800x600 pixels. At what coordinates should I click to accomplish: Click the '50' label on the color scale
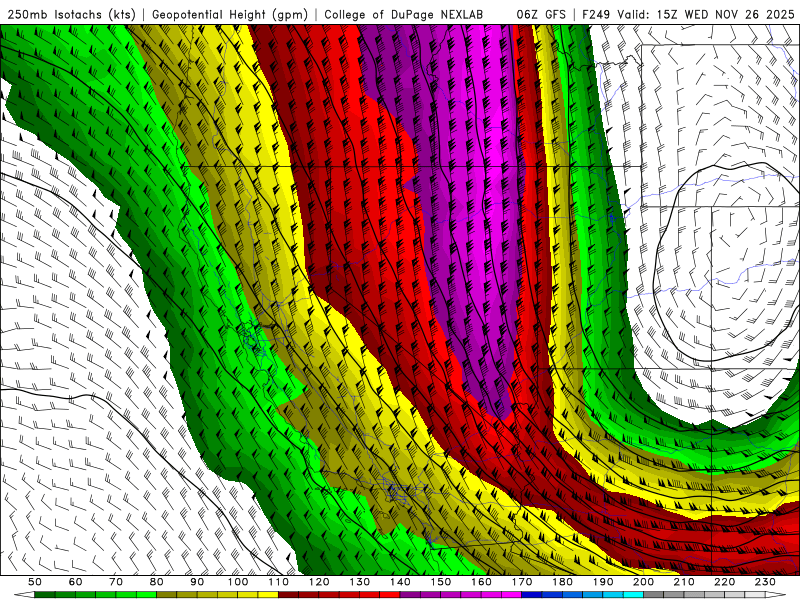[35, 582]
